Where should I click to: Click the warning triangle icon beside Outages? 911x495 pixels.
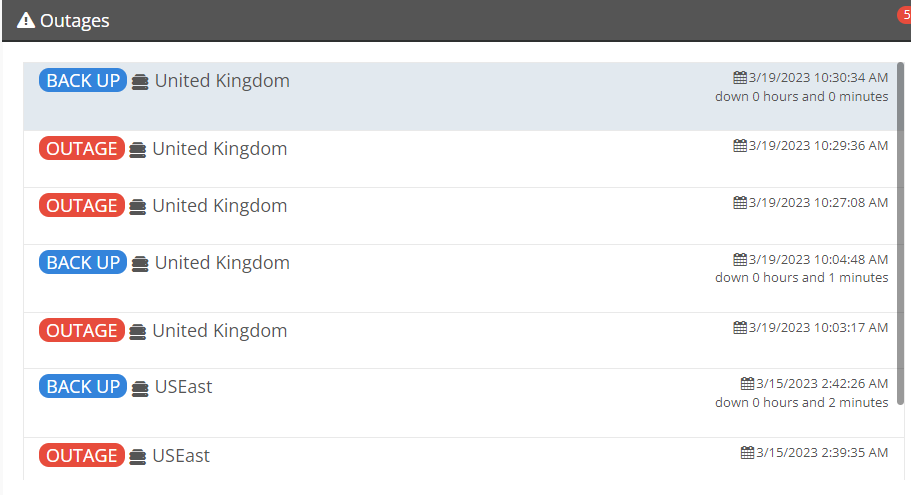pyautogui.click(x=26, y=20)
